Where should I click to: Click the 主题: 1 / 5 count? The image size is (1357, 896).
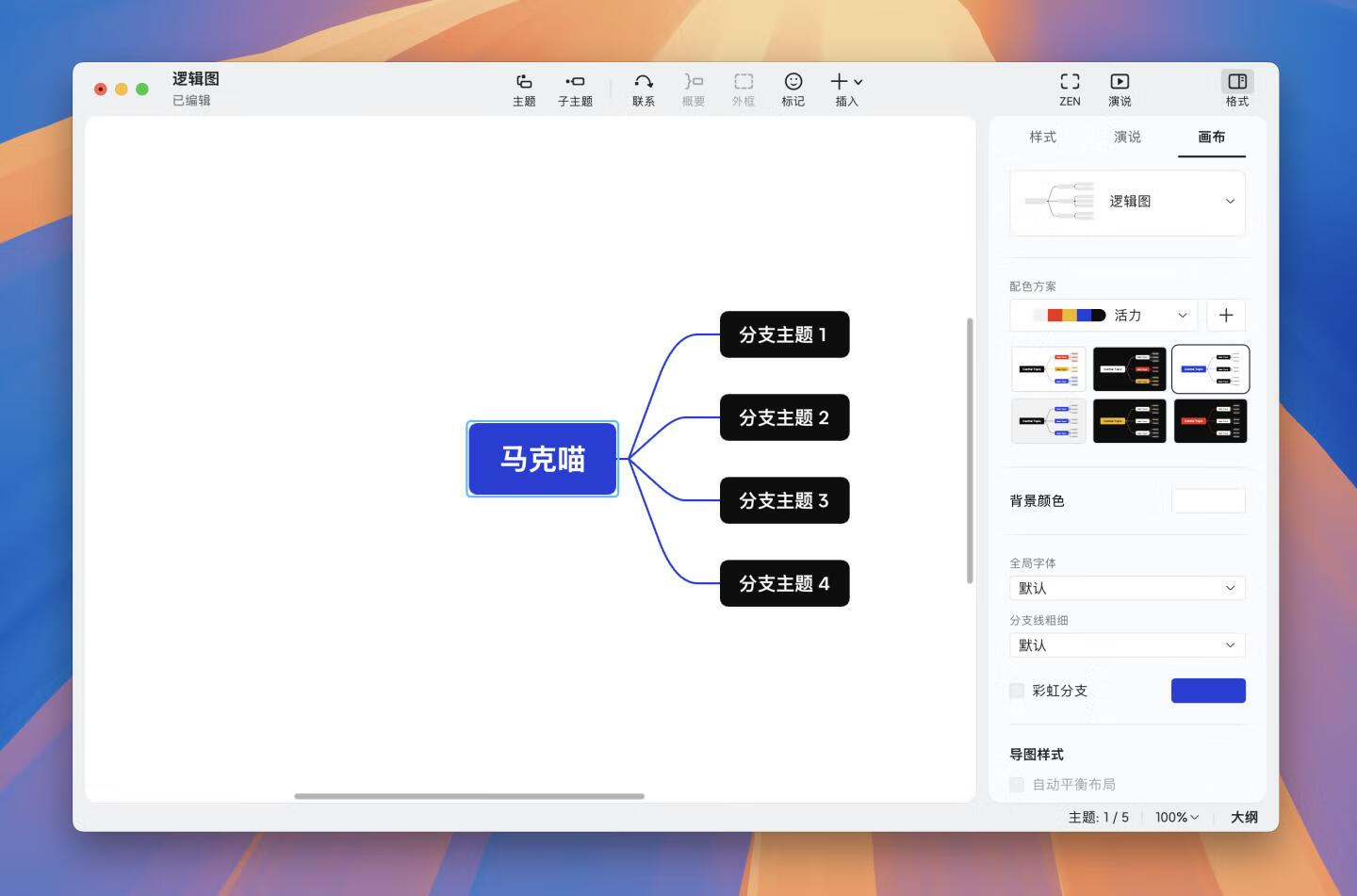point(1098,817)
